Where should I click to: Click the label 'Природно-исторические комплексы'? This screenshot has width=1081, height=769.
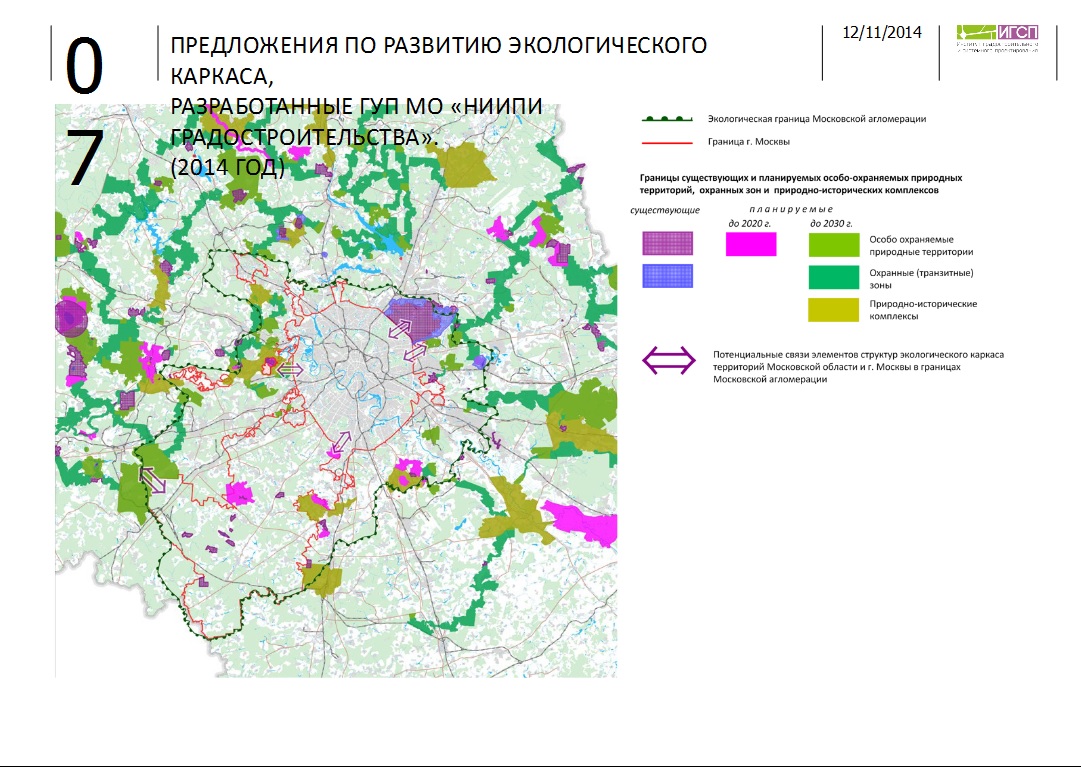tap(923, 310)
